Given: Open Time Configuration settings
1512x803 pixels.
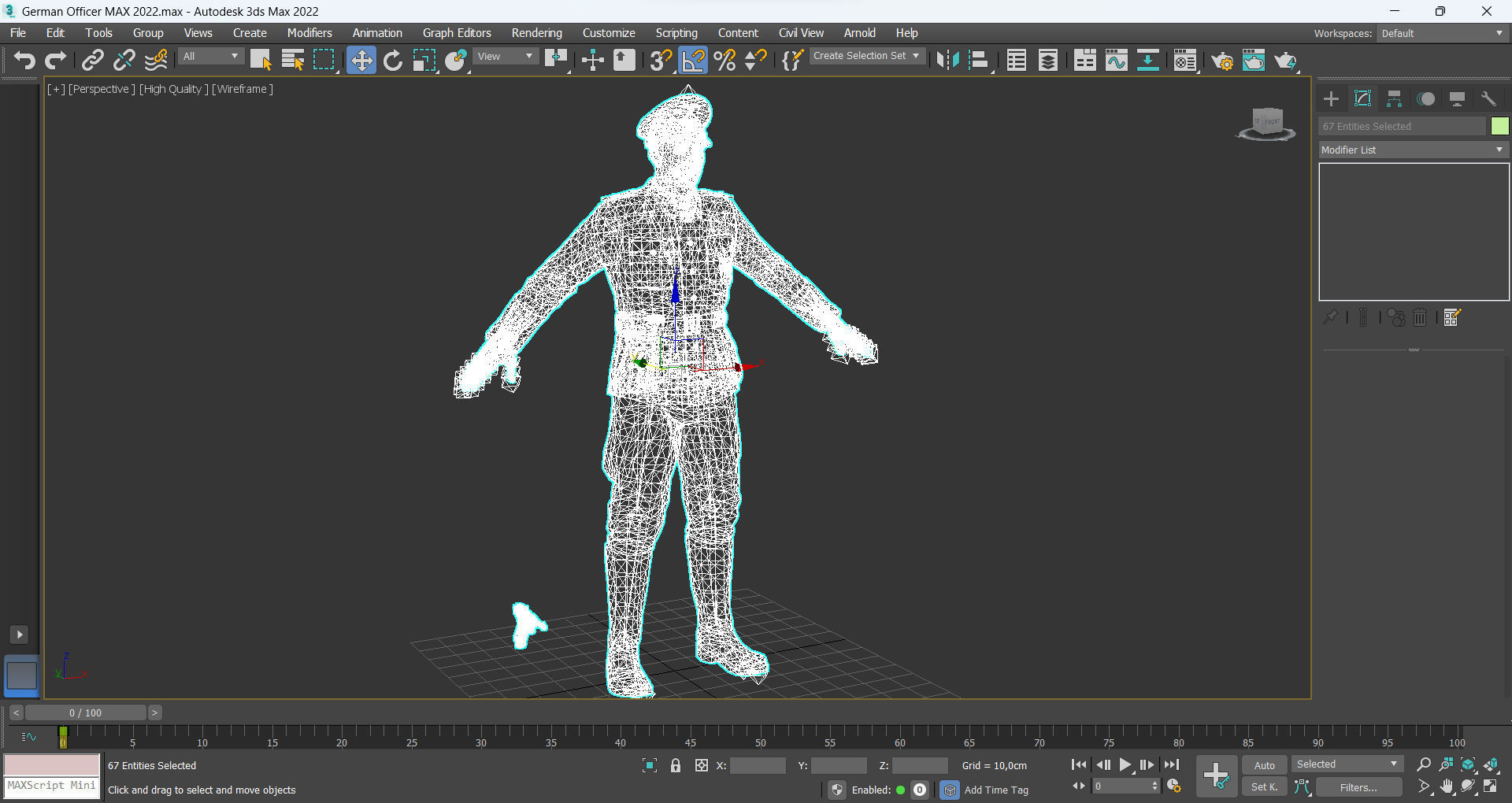Looking at the screenshot, I should [1174, 786].
